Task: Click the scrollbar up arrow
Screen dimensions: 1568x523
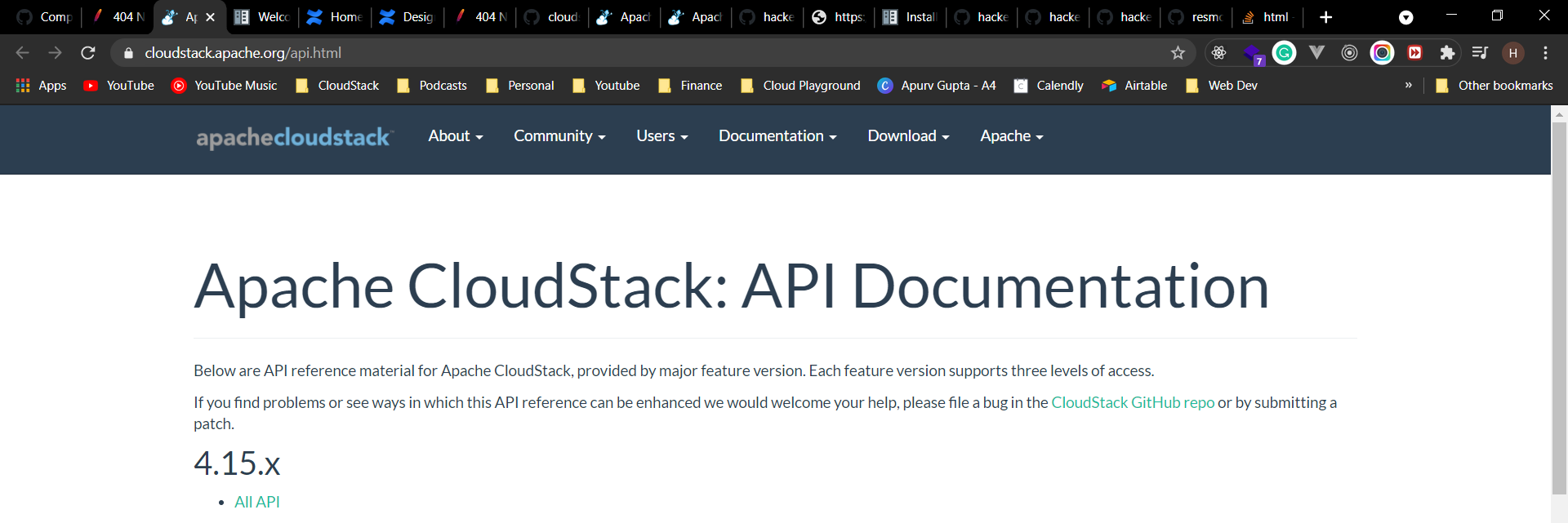Action: [x=1559, y=114]
